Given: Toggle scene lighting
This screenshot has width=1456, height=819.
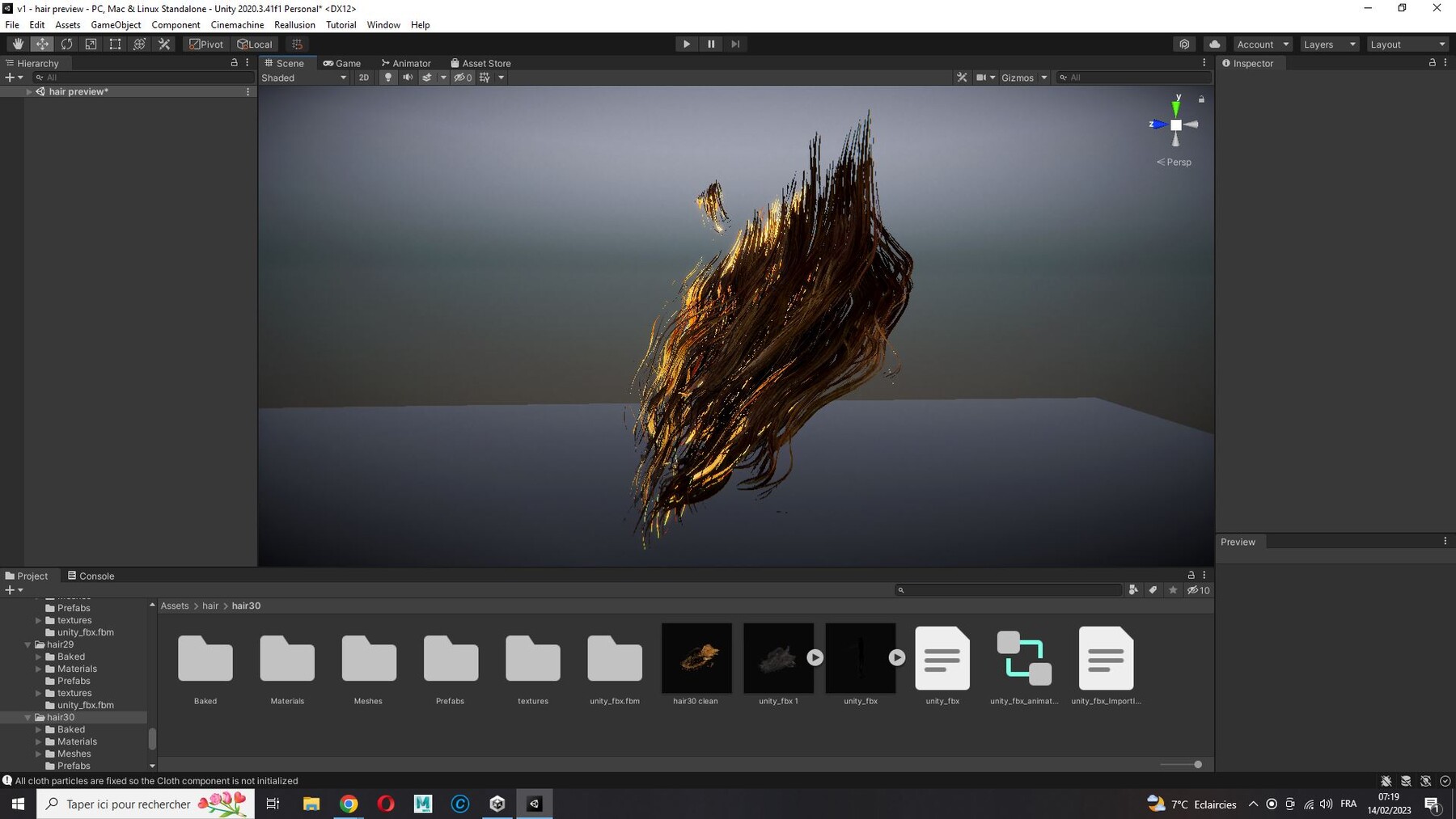Looking at the screenshot, I should [388, 78].
